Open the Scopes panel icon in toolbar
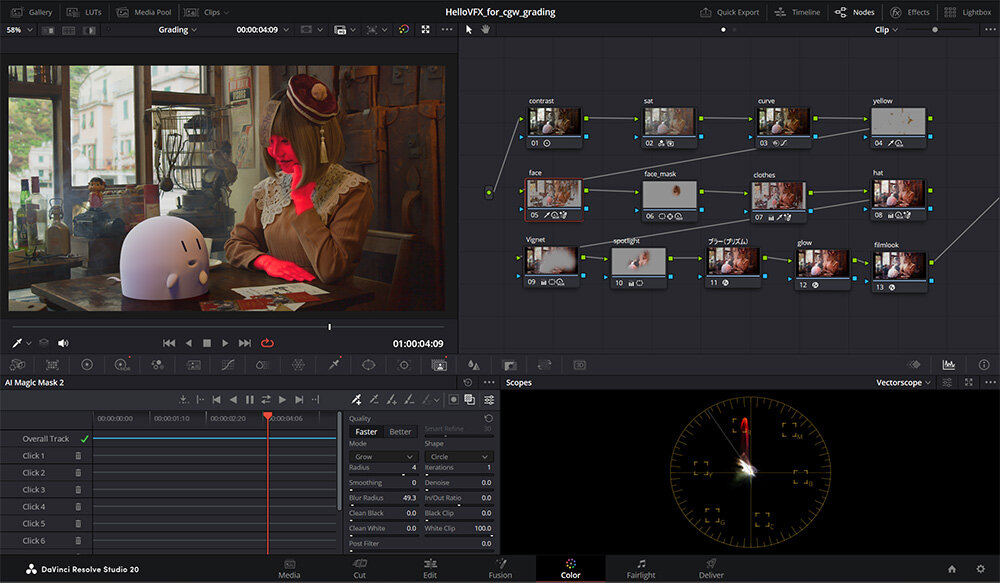The image size is (1000, 583). 949,365
